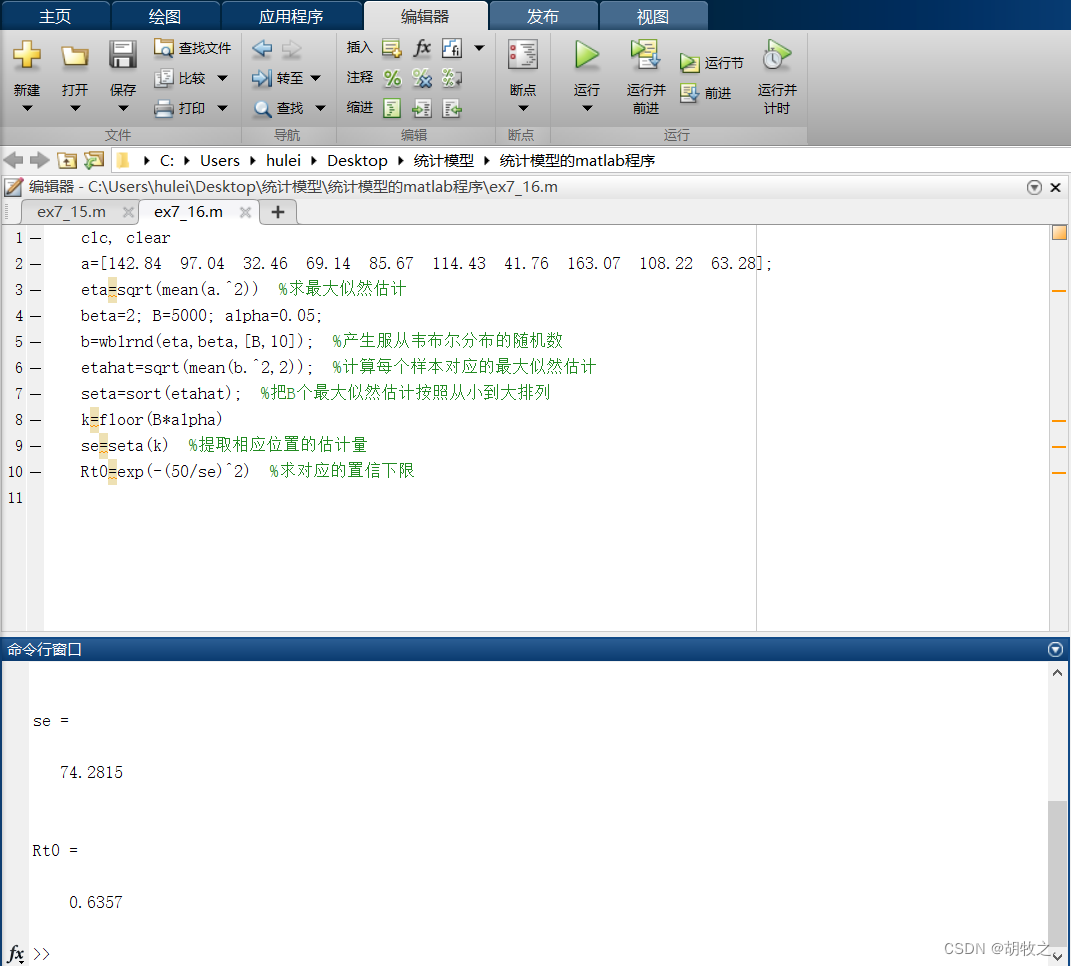
Task: Click the breakpoint dash on line 5
Action: (36, 342)
